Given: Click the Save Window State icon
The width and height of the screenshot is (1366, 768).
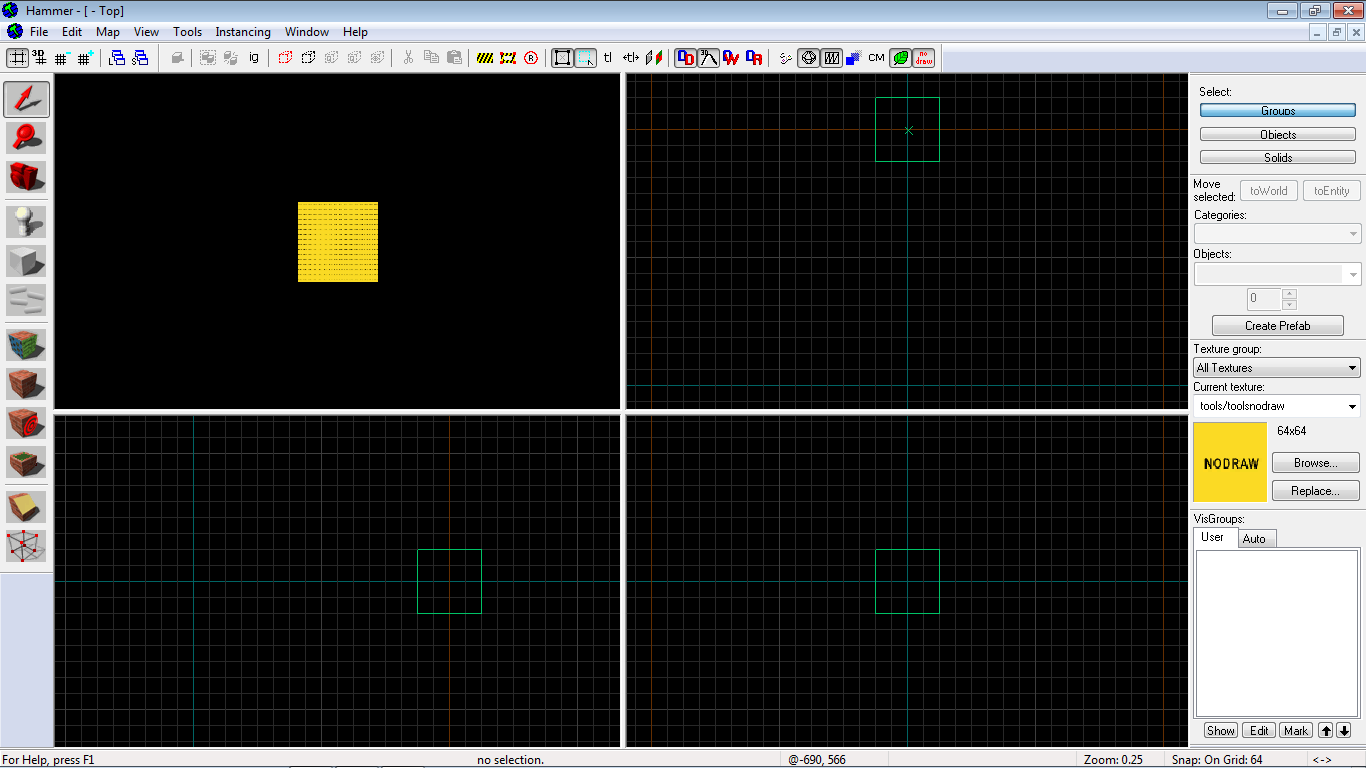Looking at the screenshot, I should 141,58.
